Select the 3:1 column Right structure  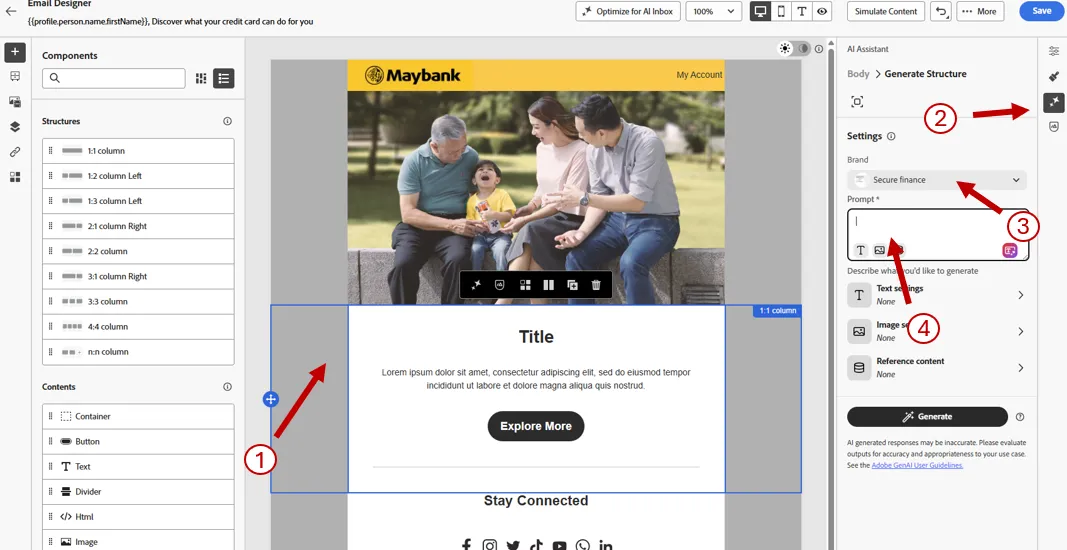[138, 276]
